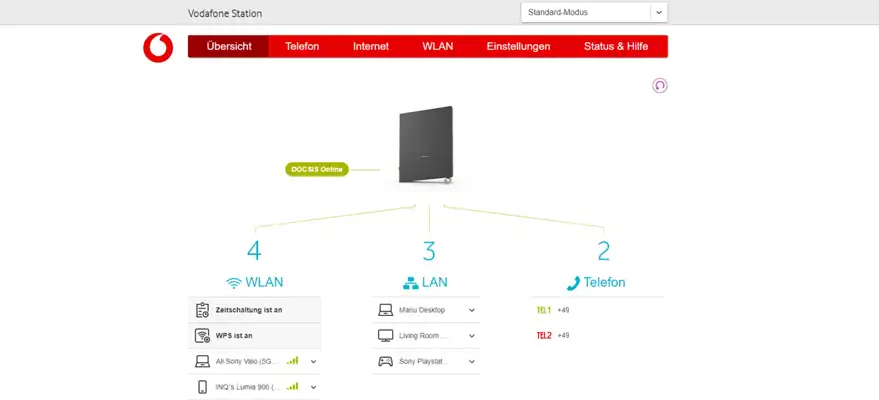Click the LAN network icon
The width and height of the screenshot is (879, 400).
click(x=409, y=283)
